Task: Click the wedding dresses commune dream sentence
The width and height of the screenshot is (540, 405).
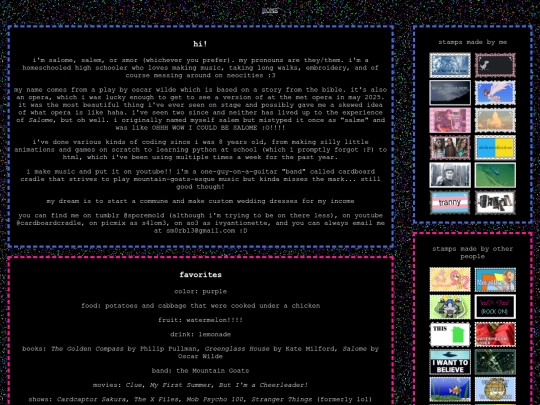Action: tap(200, 201)
